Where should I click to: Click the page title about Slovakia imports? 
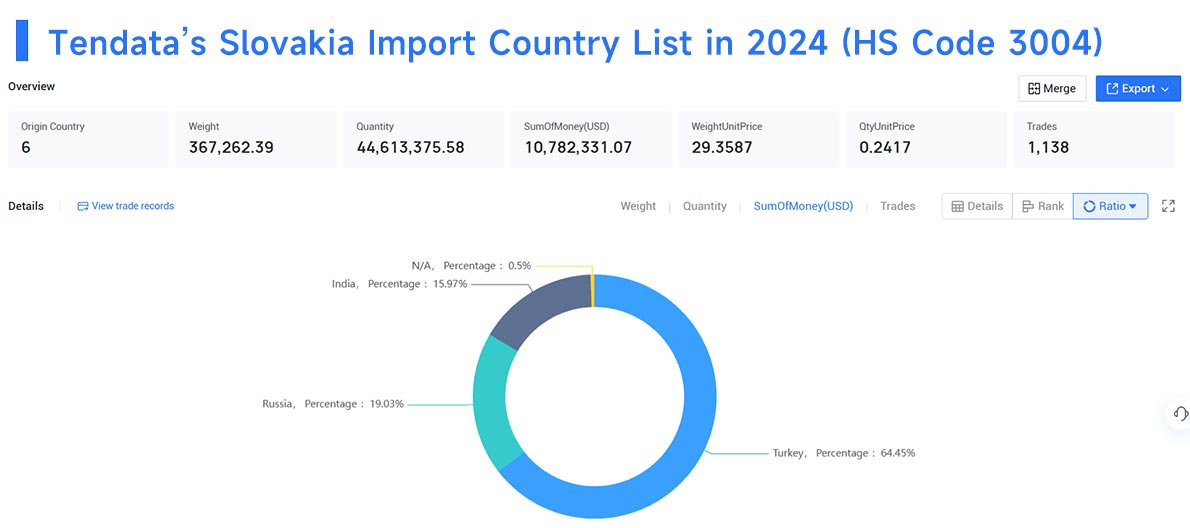[575, 42]
